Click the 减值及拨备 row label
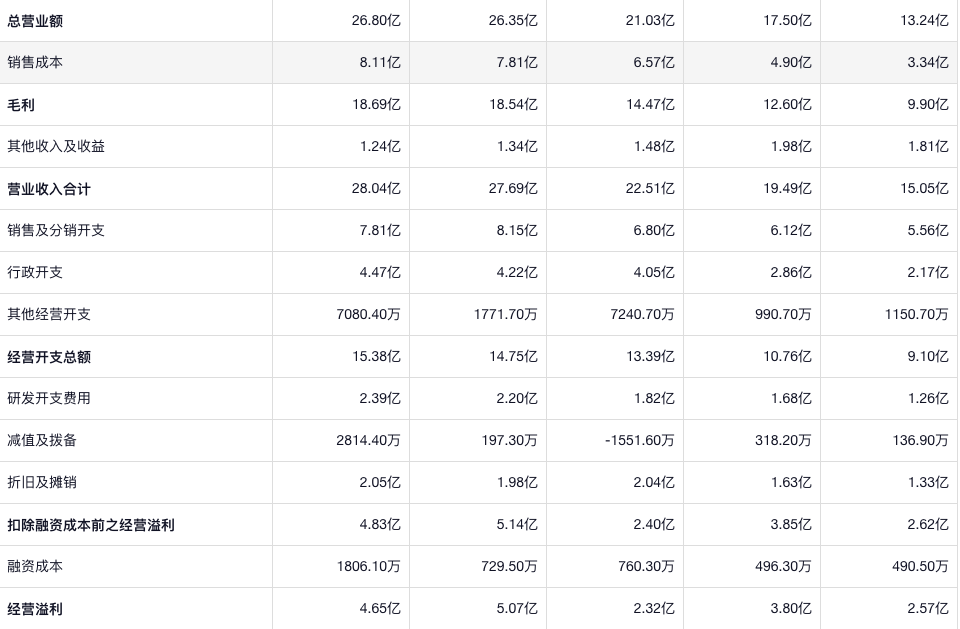960x629 pixels. click(x=42, y=440)
